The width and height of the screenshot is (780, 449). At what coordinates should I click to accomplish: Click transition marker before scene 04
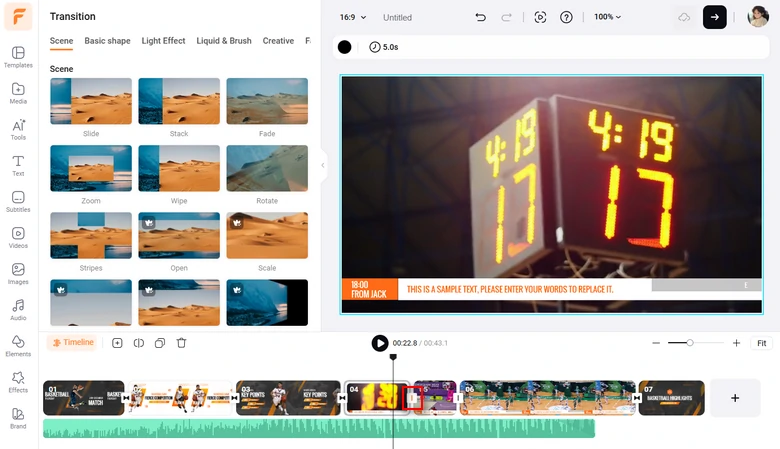[342, 398]
